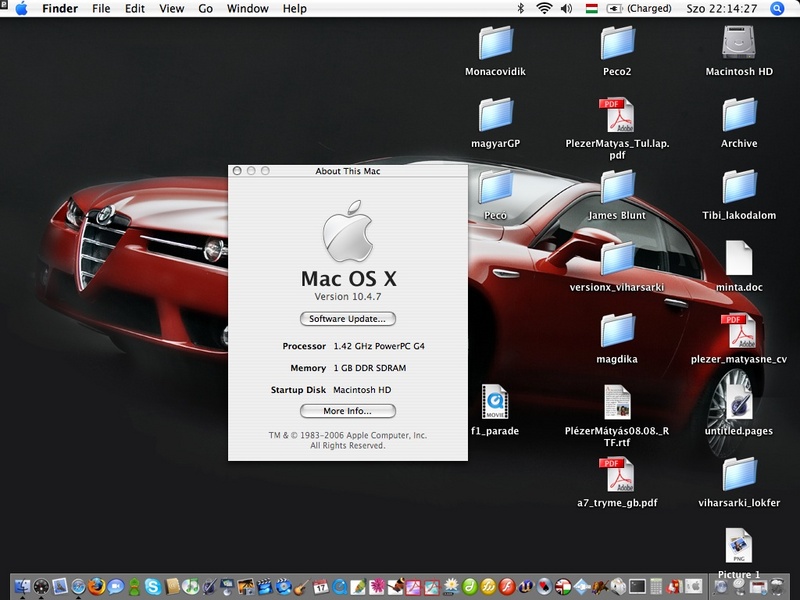
Task: Click the Software Update... button
Action: (348, 319)
